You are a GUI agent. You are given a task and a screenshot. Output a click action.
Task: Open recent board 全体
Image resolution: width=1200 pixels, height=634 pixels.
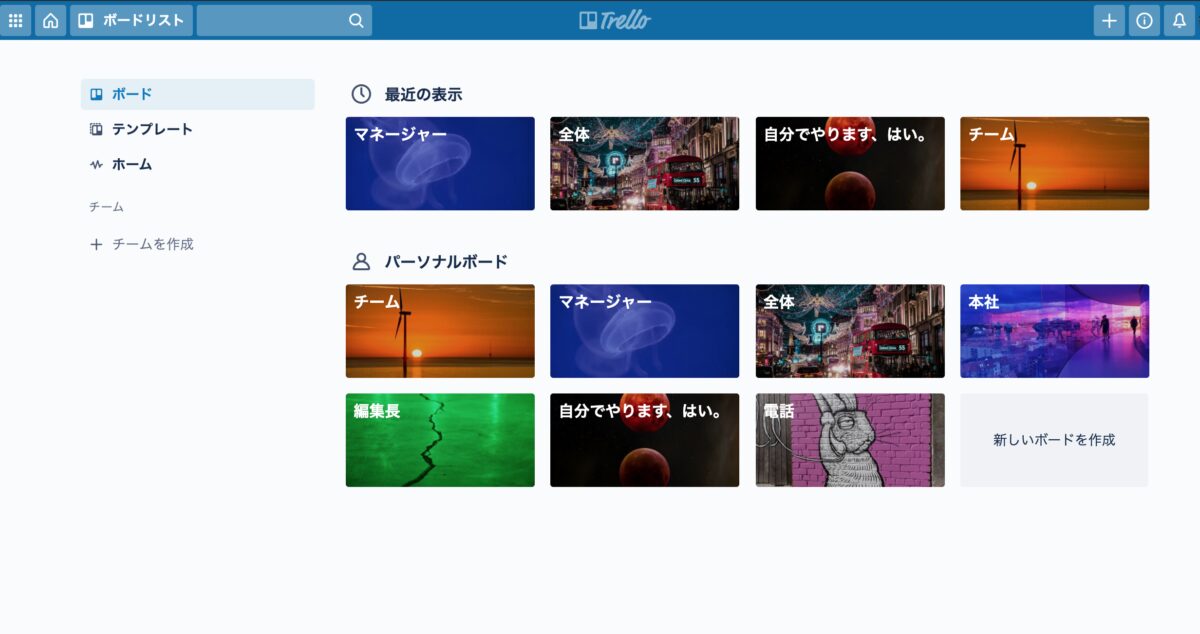645,163
